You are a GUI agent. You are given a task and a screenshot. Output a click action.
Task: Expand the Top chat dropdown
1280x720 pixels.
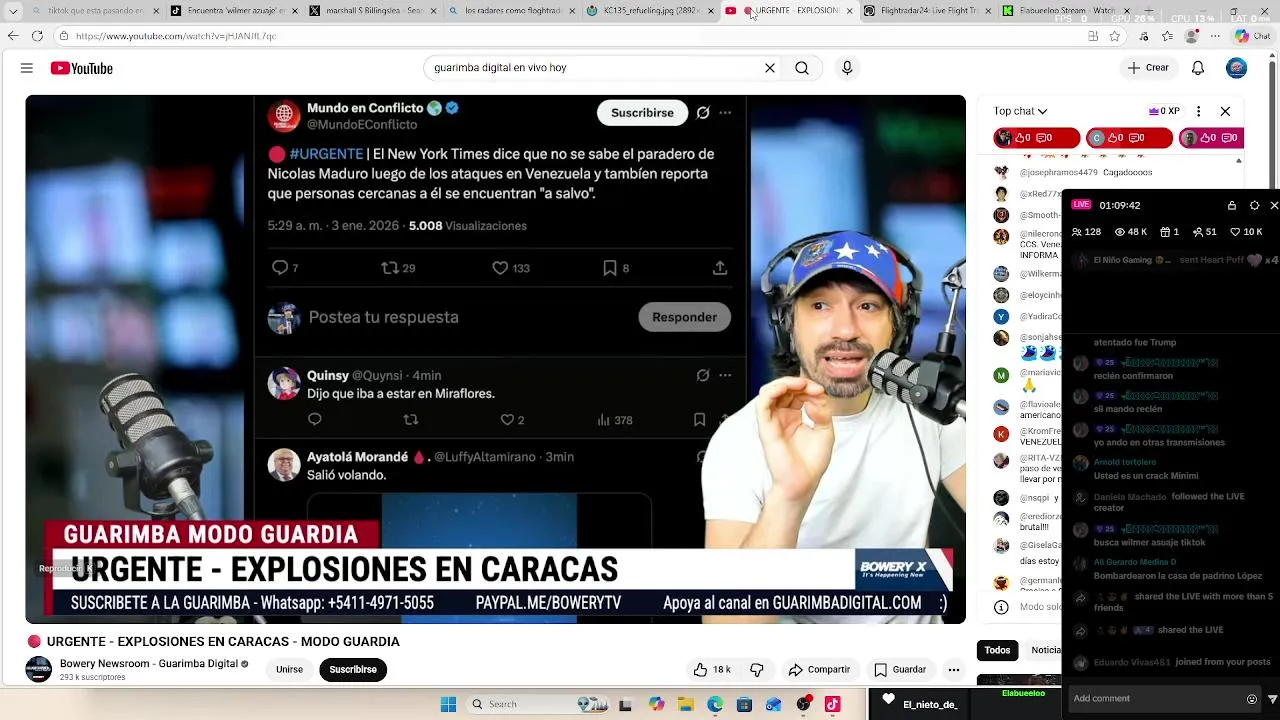tap(1021, 111)
